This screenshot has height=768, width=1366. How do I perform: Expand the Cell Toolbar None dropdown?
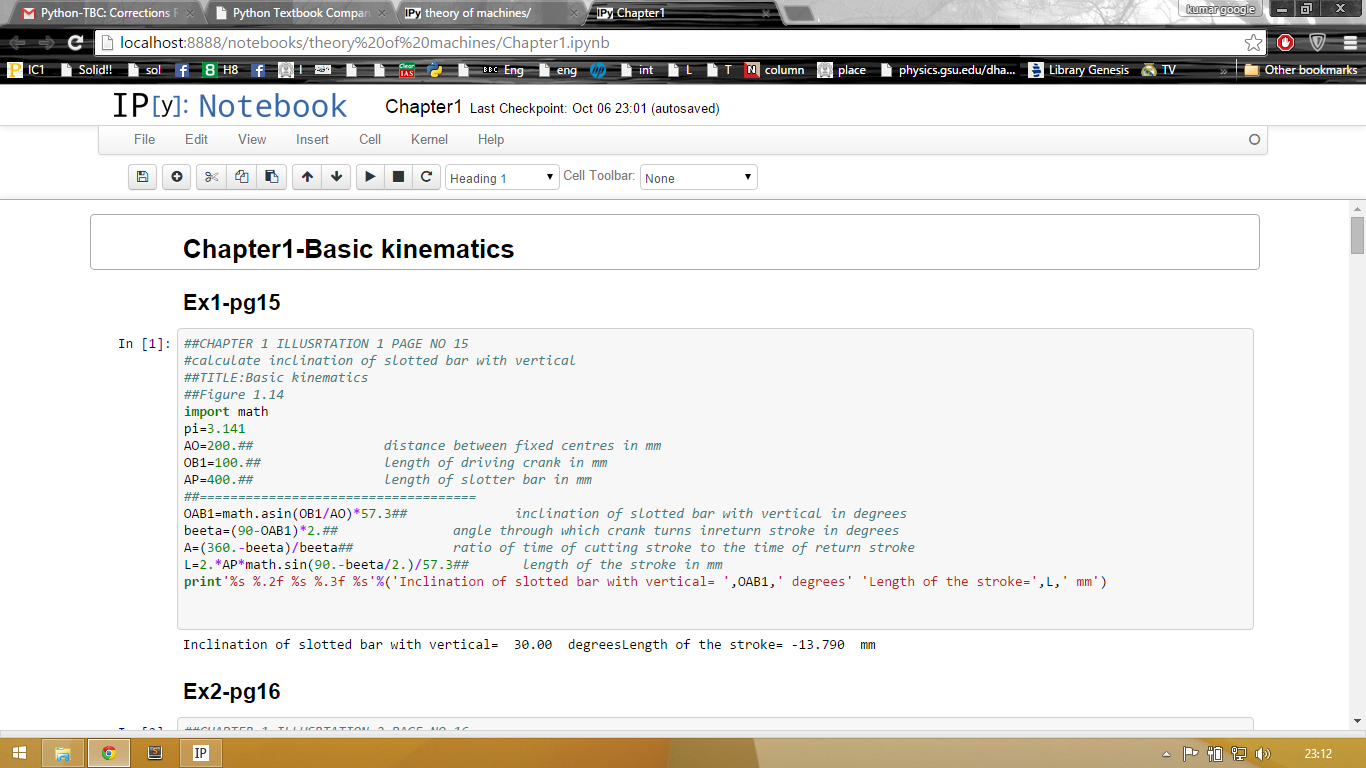[698, 178]
